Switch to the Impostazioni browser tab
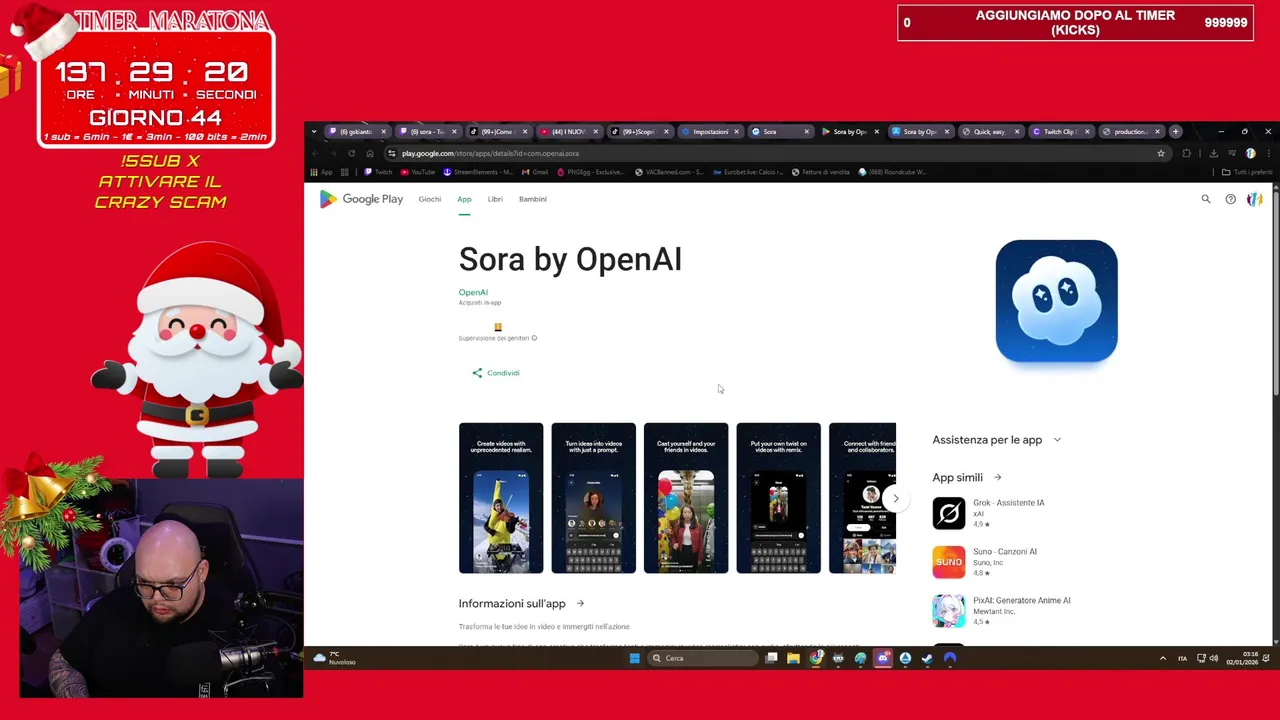 coord(711,132)
